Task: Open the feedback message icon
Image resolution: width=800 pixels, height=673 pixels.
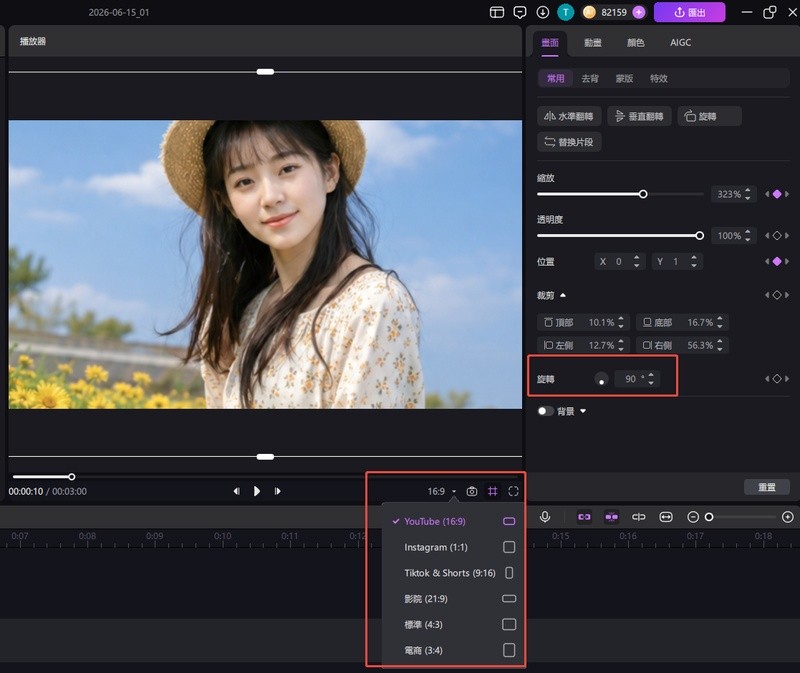Action: (519, 12)
